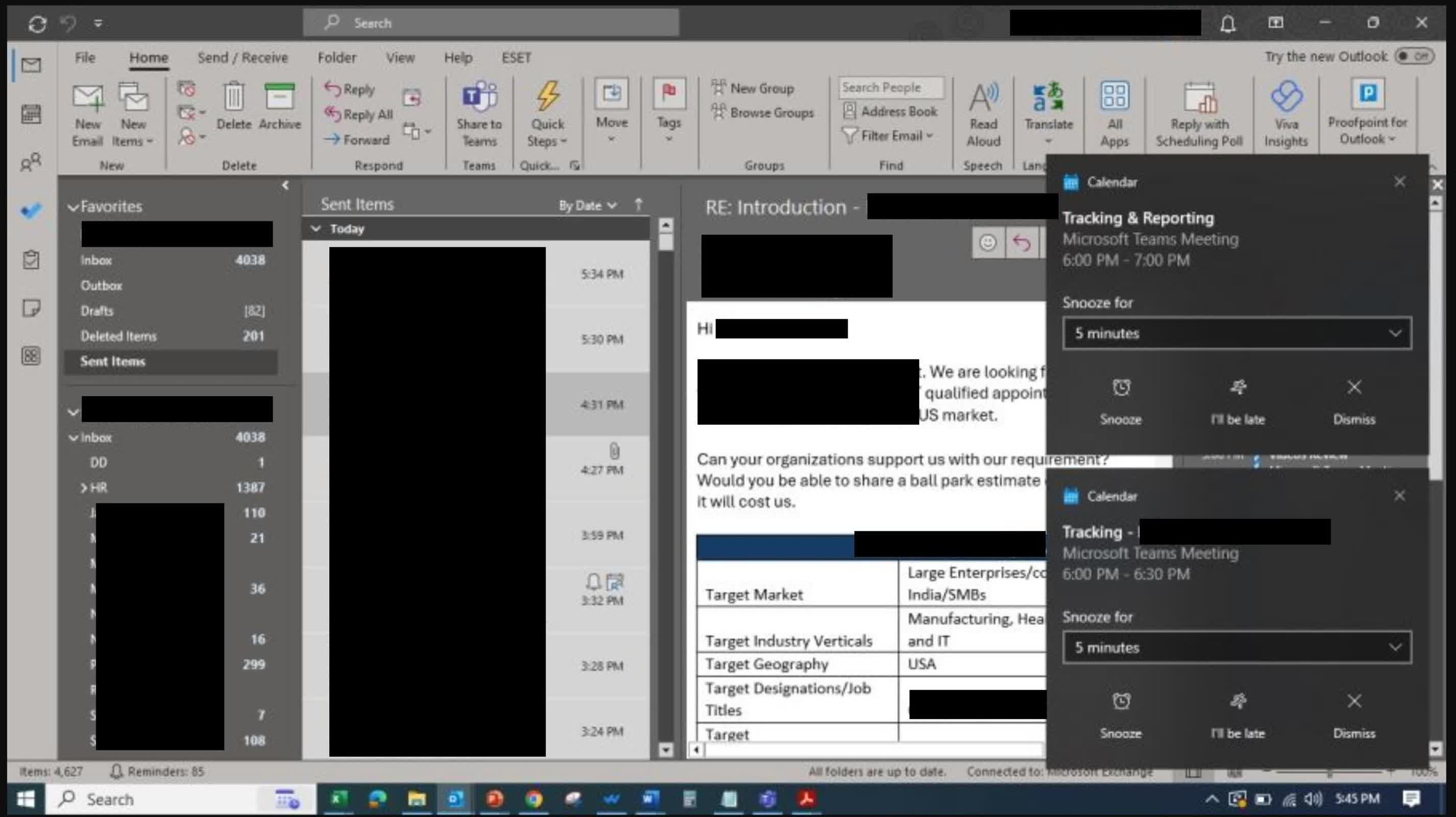Screen dimensions: 1456x817
Task: Open the View ribbon tab
Action: [400, 58]
